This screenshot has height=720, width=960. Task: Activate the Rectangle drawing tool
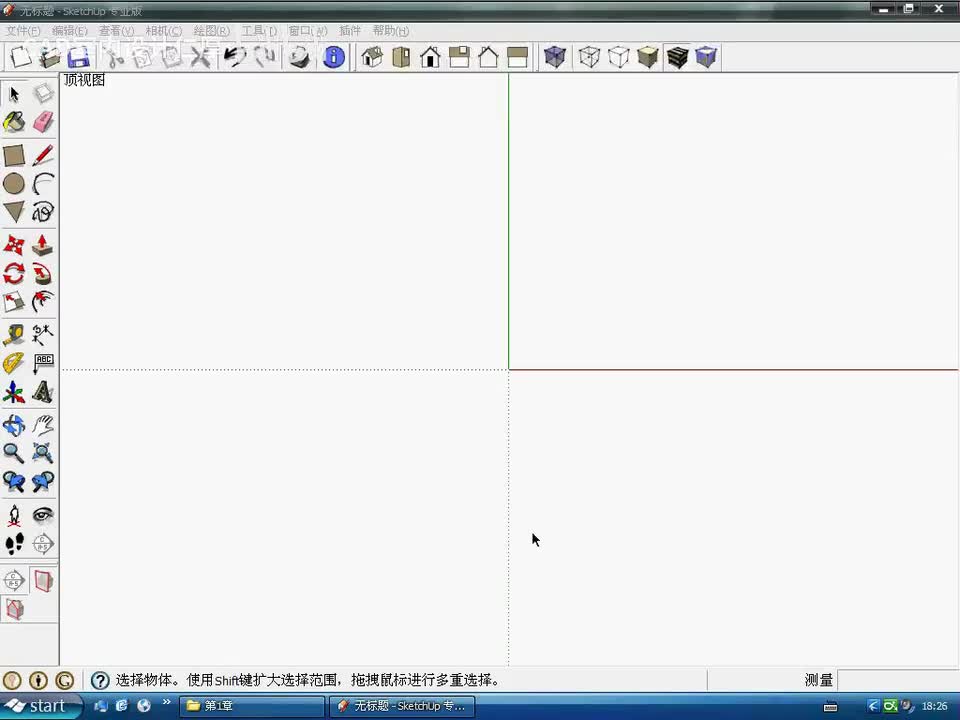click(14, 156)
